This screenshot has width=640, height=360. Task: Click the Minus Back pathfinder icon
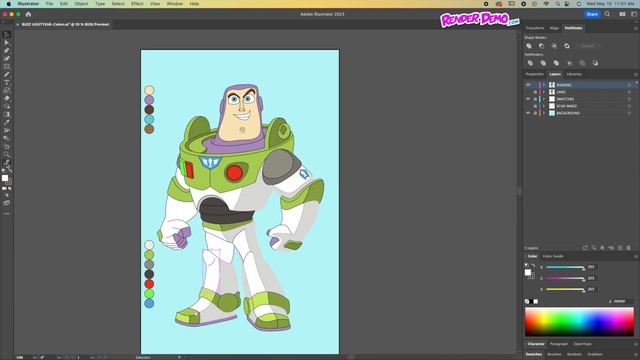pos(596,63)
